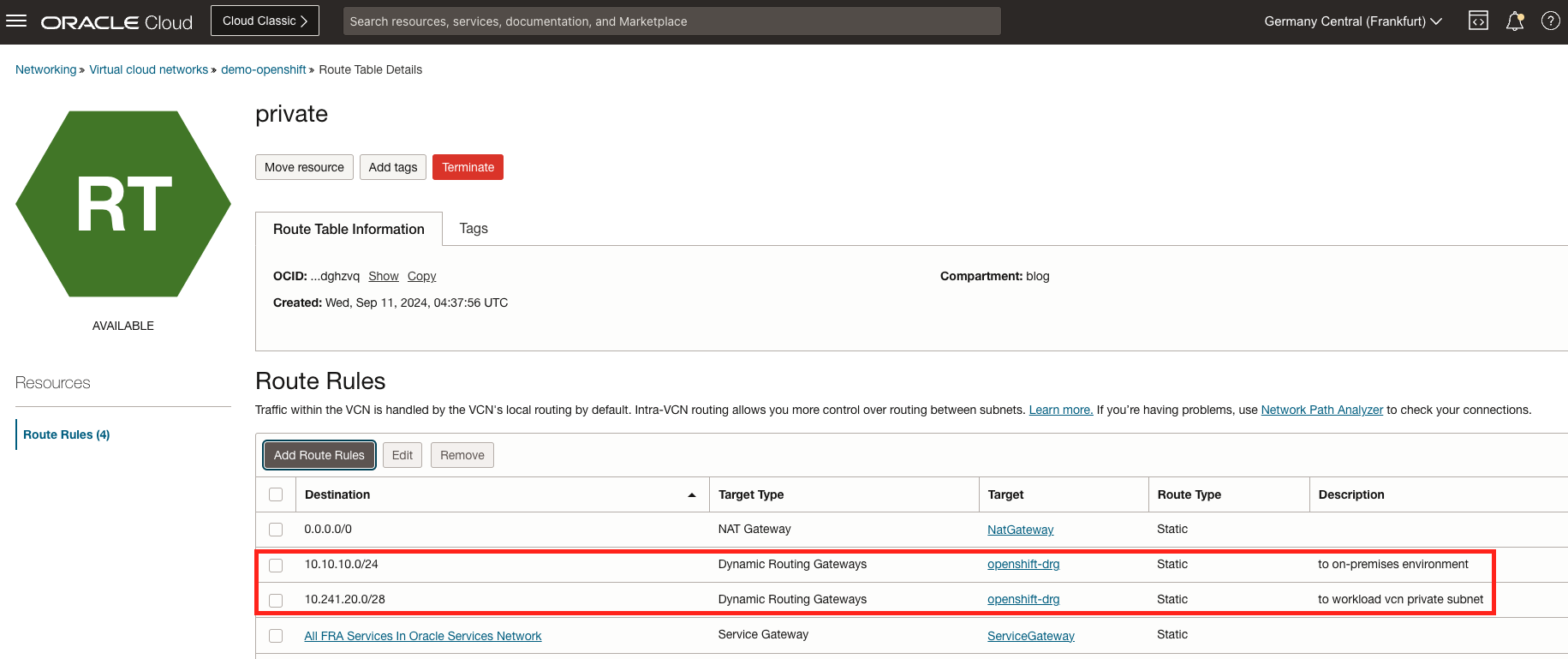The height and width of the screenshot is (659, 1568).
Task: Select all route rules checkbox in header
Action: [276, 494]
